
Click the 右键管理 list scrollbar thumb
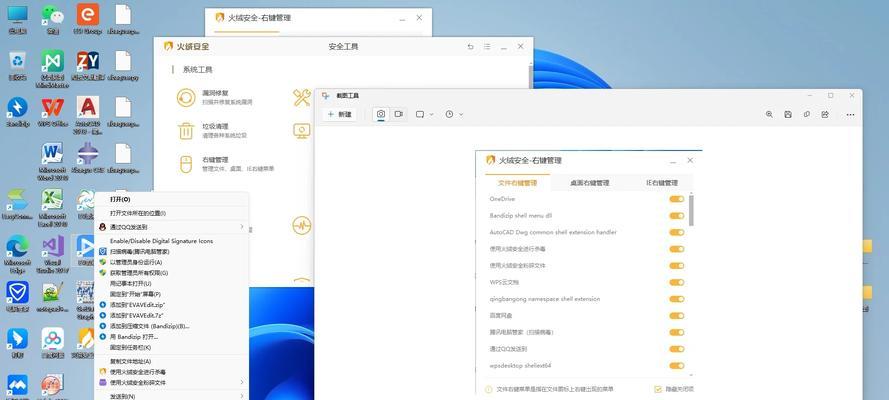tap(691, 211)
